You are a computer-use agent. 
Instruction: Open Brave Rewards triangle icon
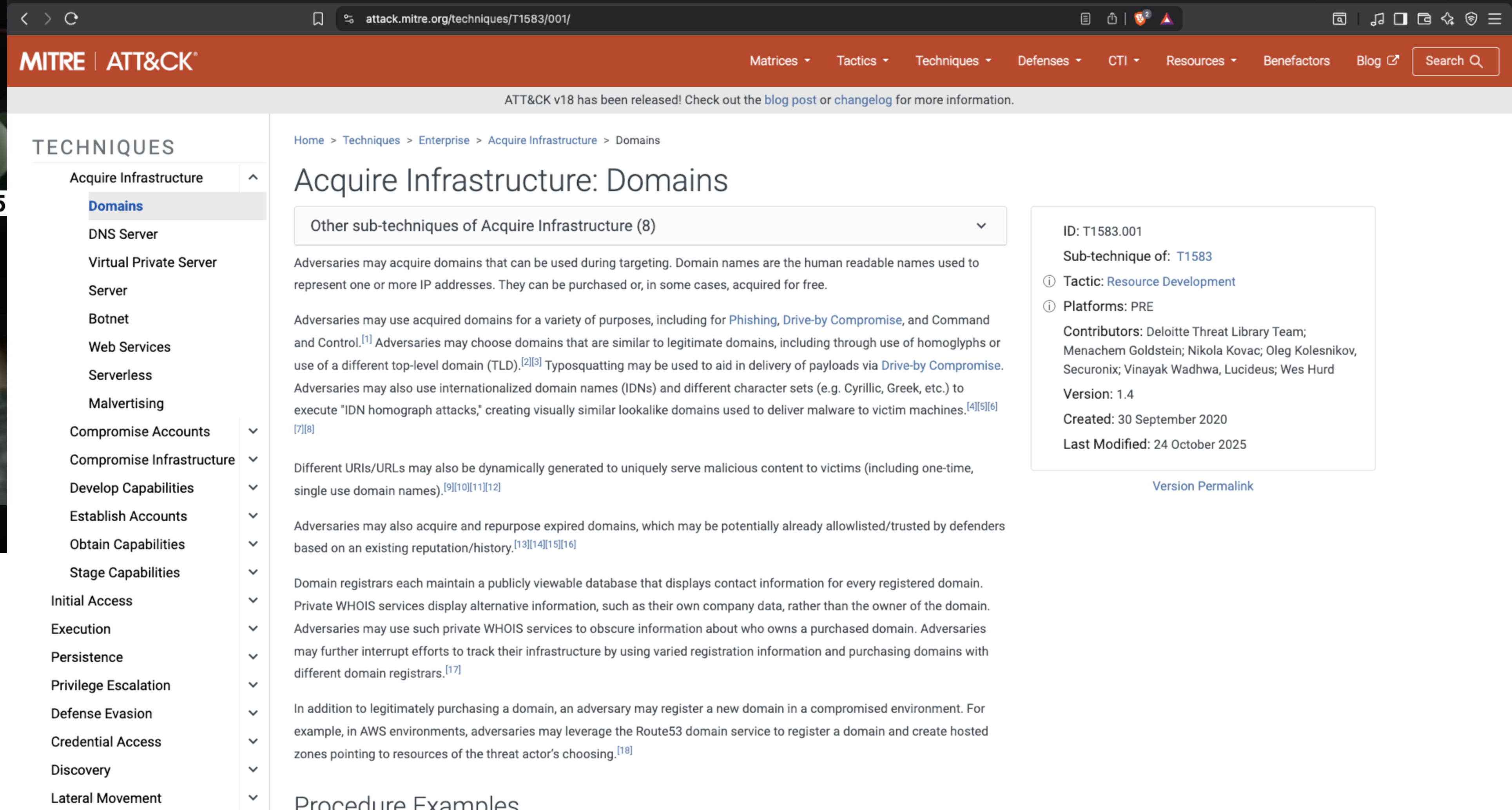click(x=1166, y=19)
